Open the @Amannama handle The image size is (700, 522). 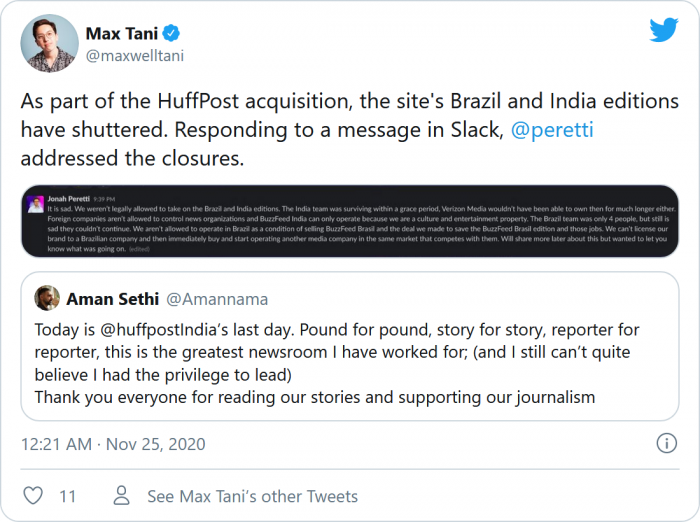click(217, 299)
